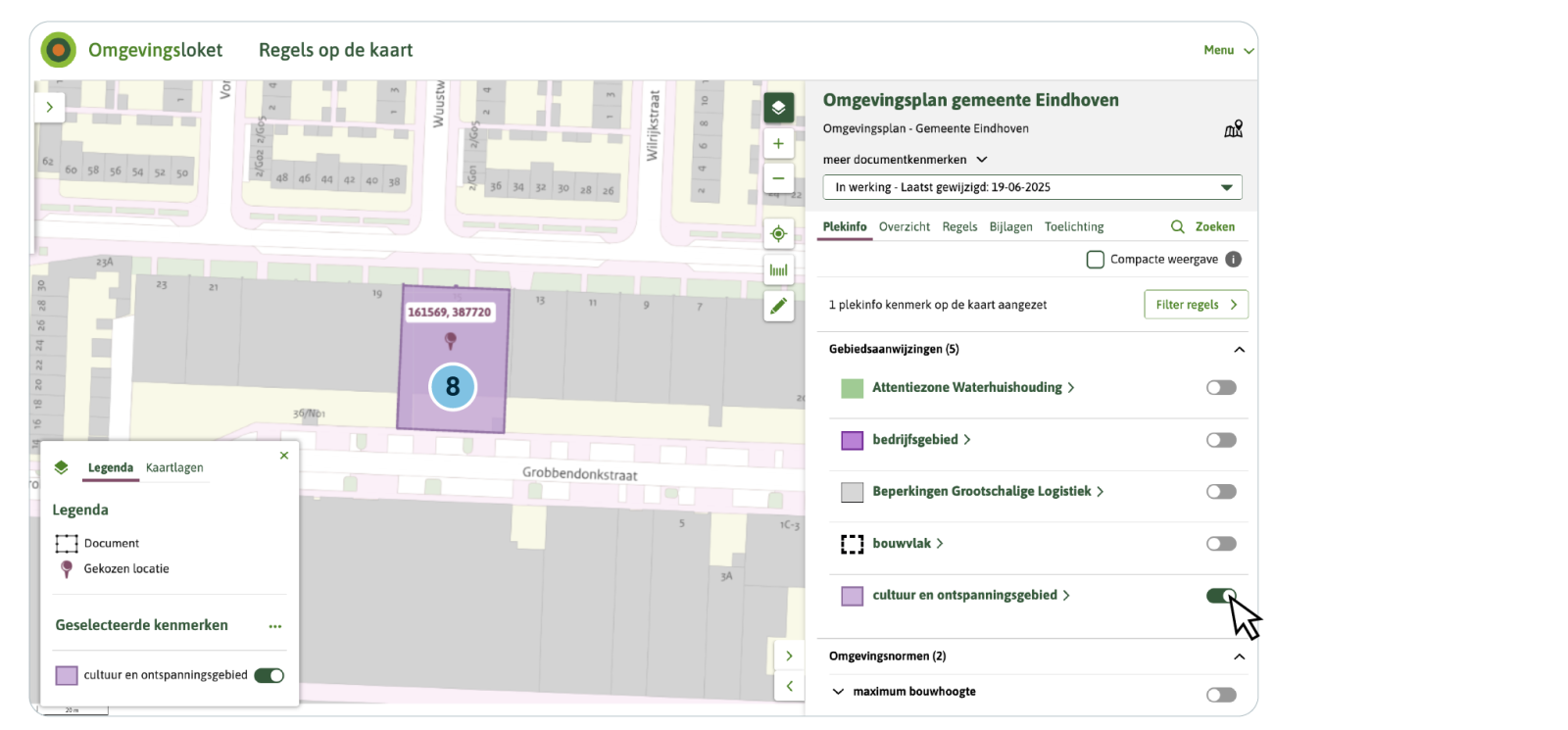Collapse the Gebiedsaanwijzingen section

(x=1239, y=350)
